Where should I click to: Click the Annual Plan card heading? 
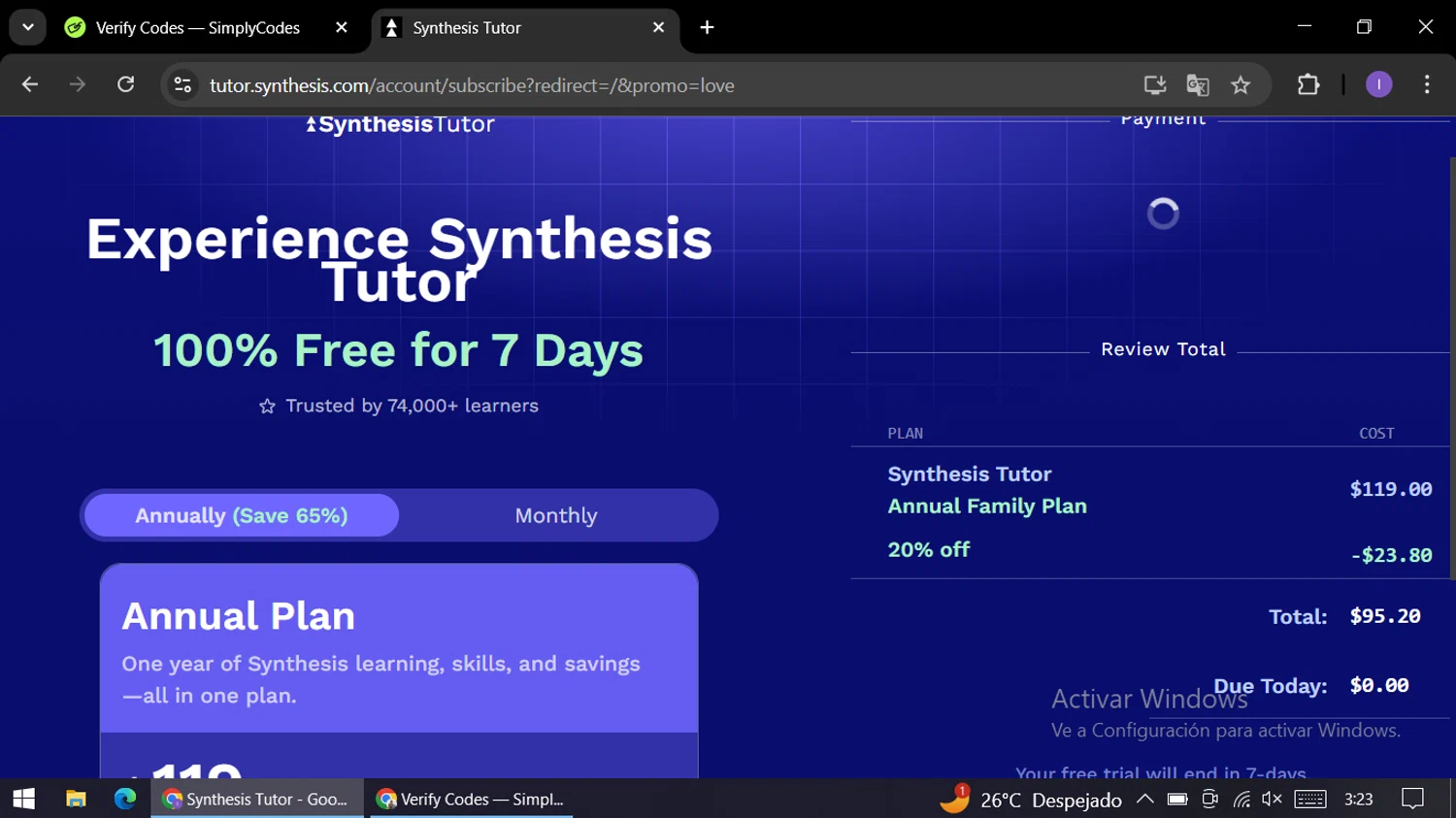coord(239,616)
